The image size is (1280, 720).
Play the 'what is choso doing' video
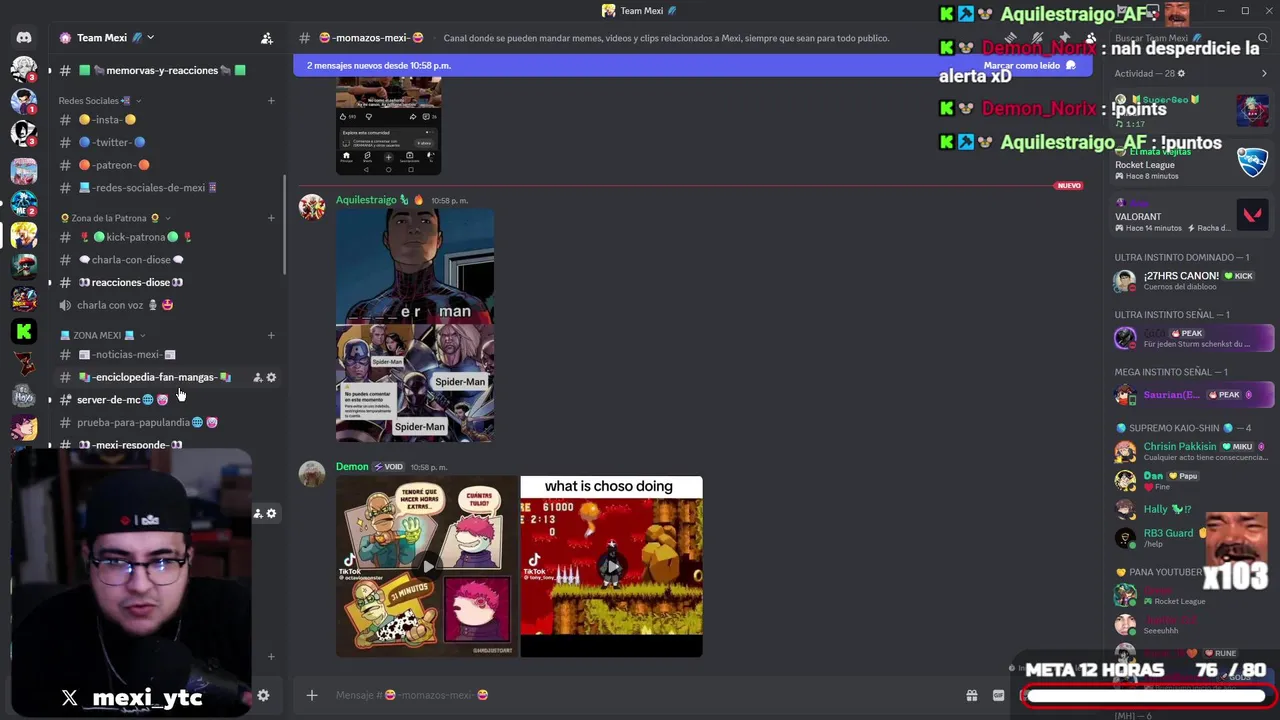(612, 566)
